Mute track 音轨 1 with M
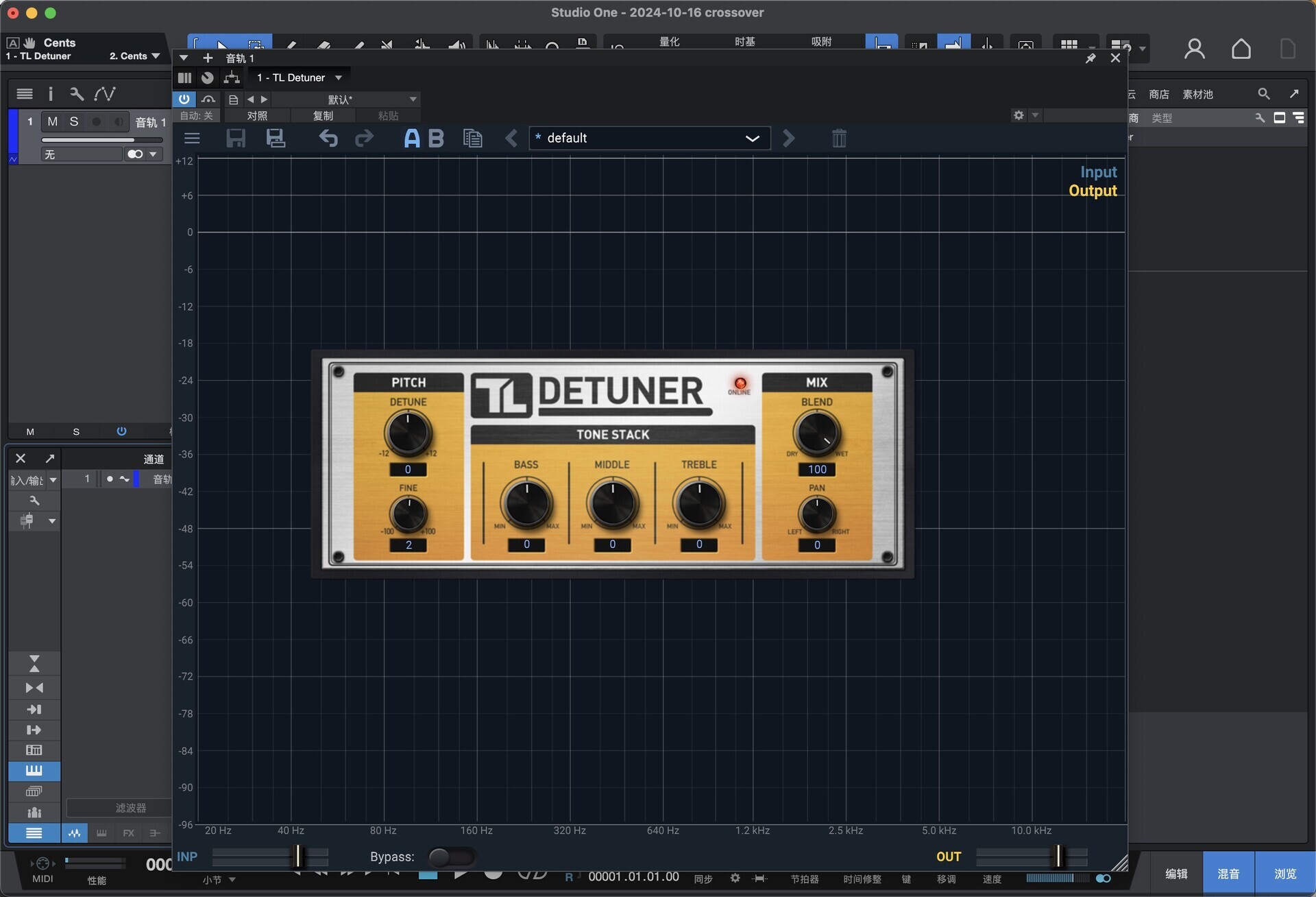Screen dimensions: 1316x897 pyautogui.click(x=53, y=122)
